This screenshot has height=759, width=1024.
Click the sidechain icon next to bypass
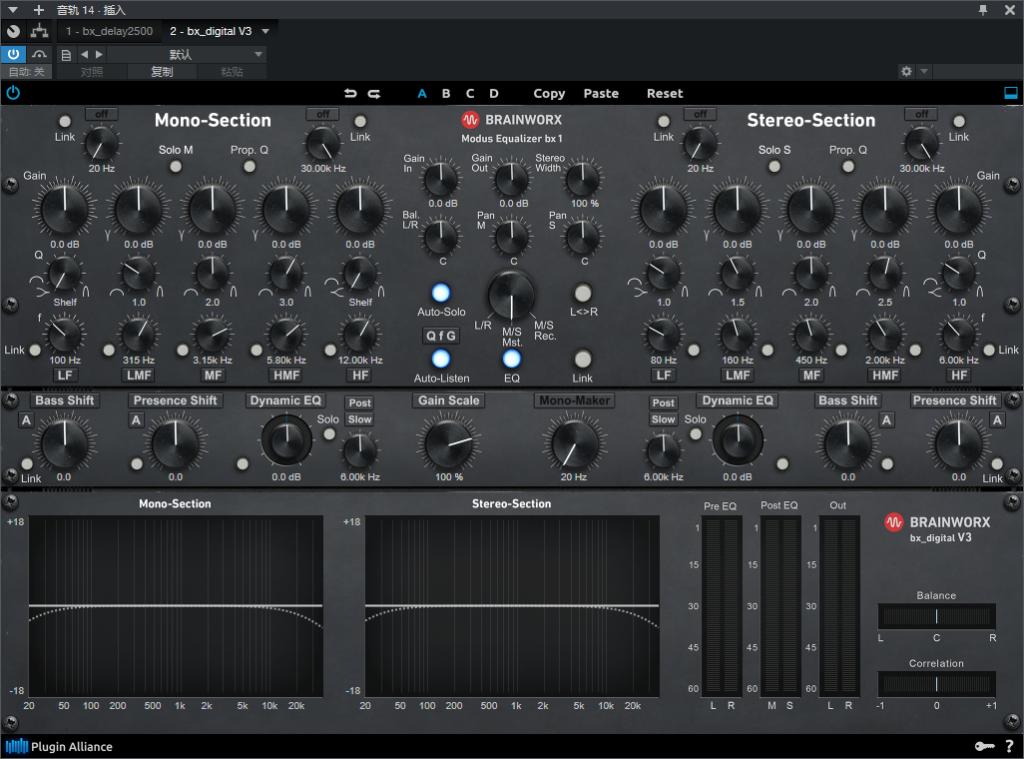click(x=39, y=54)
